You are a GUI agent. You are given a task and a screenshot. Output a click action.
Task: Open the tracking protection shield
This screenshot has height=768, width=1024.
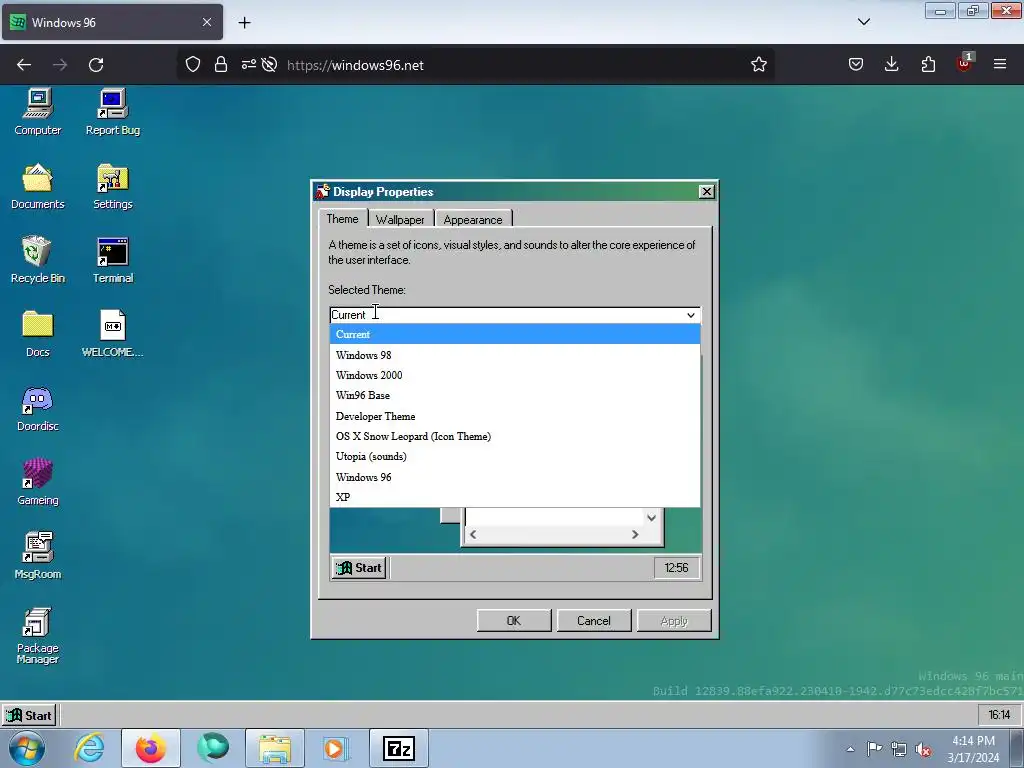pyautogui.click(x=193, y=65)
